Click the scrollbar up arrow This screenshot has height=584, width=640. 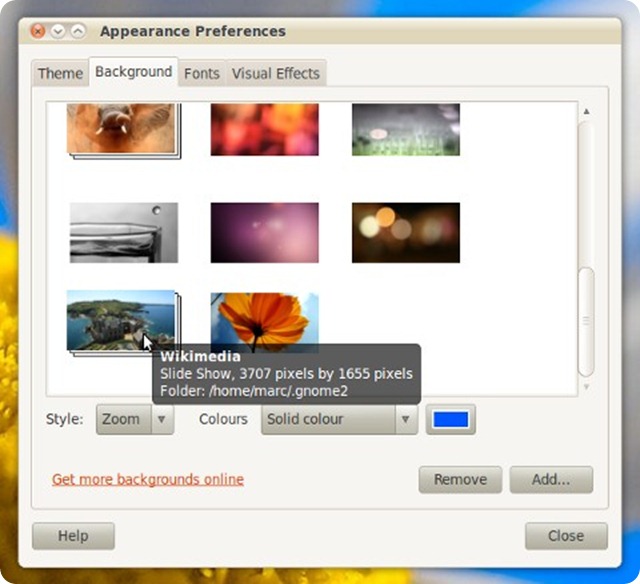pos(587,111)
